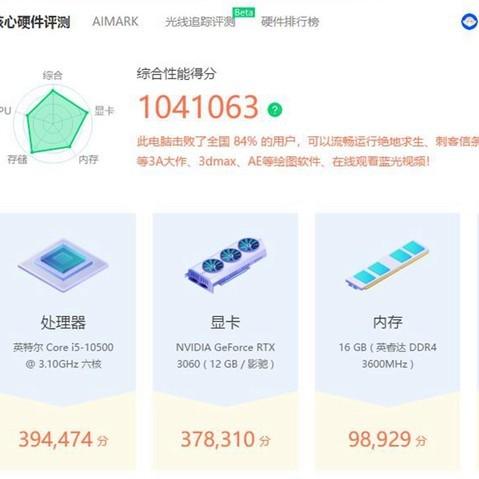Switch to the AIMARK tab
This screenshot has height=479, width=479.
[115, 22]
